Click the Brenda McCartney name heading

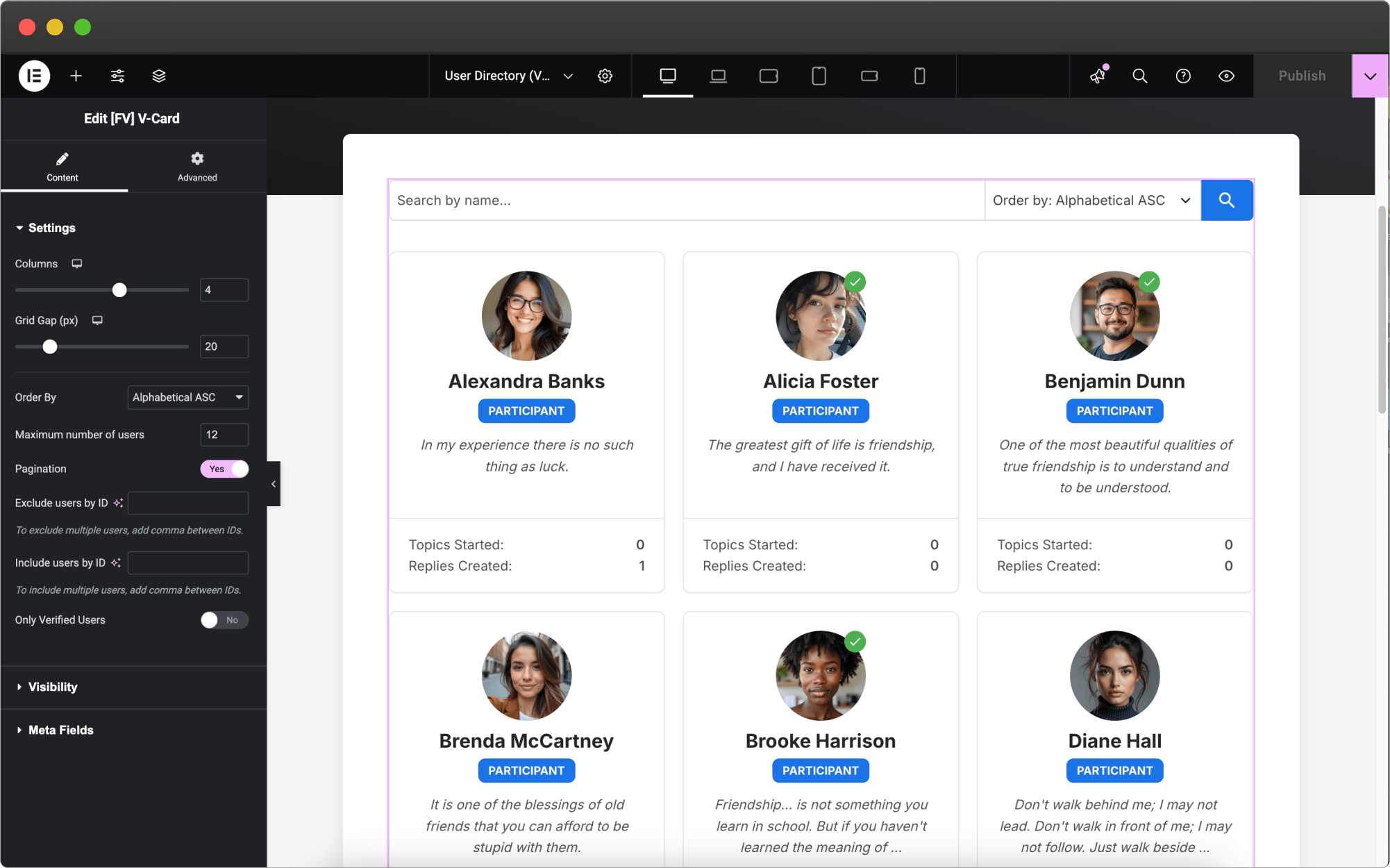[526, 741]
